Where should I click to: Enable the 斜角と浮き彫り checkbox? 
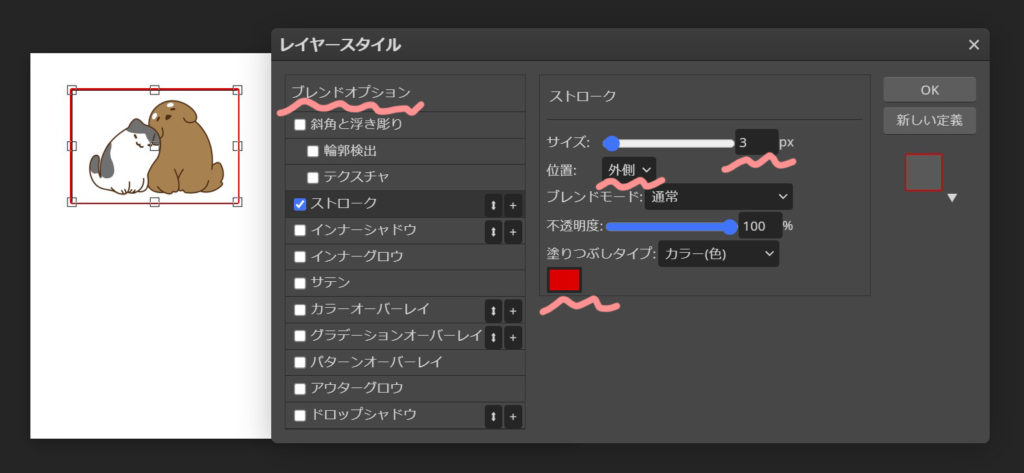pos(300,126)
